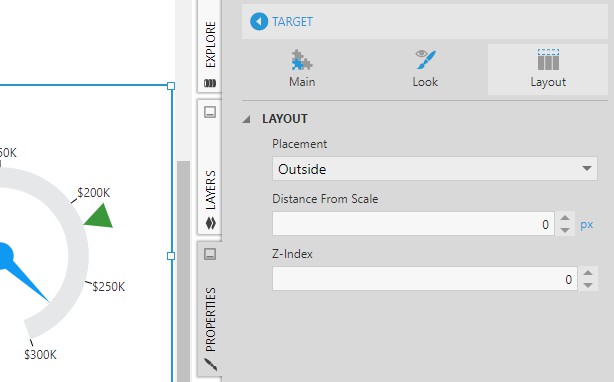Open the Main puzzle-piece tab

[x=302, y=69]
